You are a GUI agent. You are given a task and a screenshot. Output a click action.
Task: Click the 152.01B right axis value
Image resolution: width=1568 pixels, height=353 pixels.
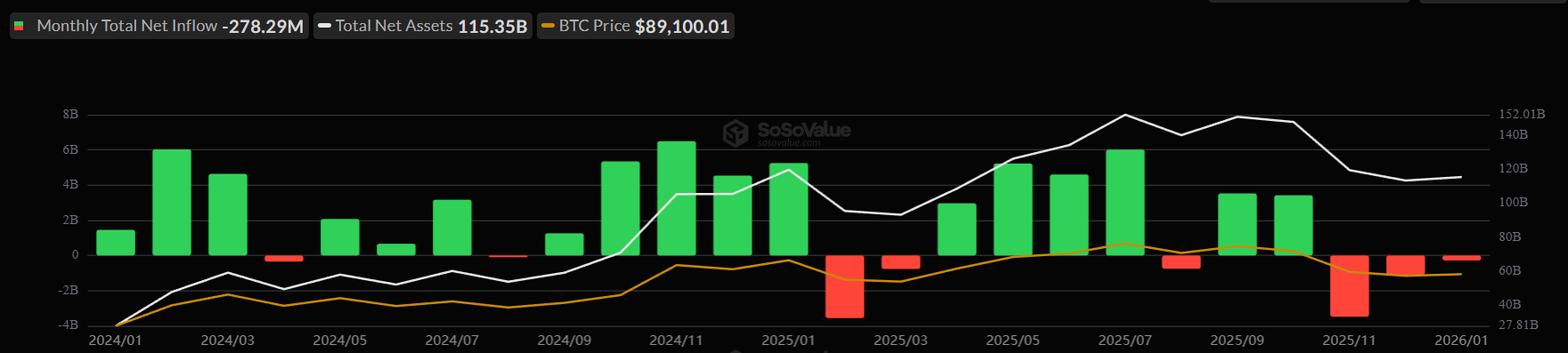pos(1522,114)
